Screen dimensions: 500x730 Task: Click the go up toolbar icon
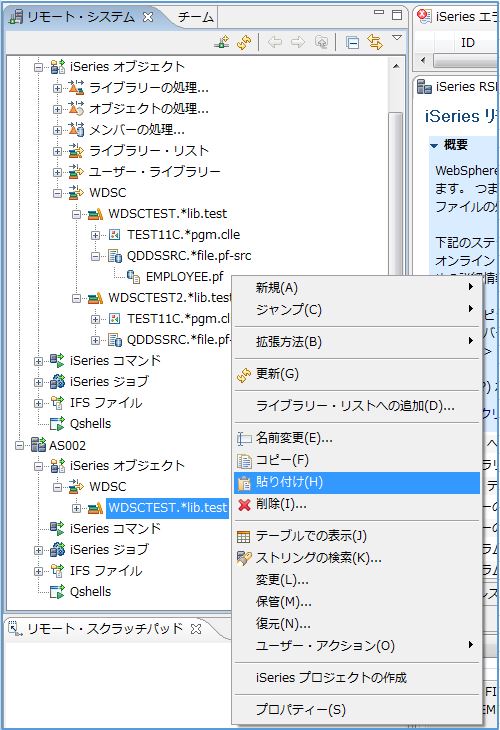(x=321, y=42)
